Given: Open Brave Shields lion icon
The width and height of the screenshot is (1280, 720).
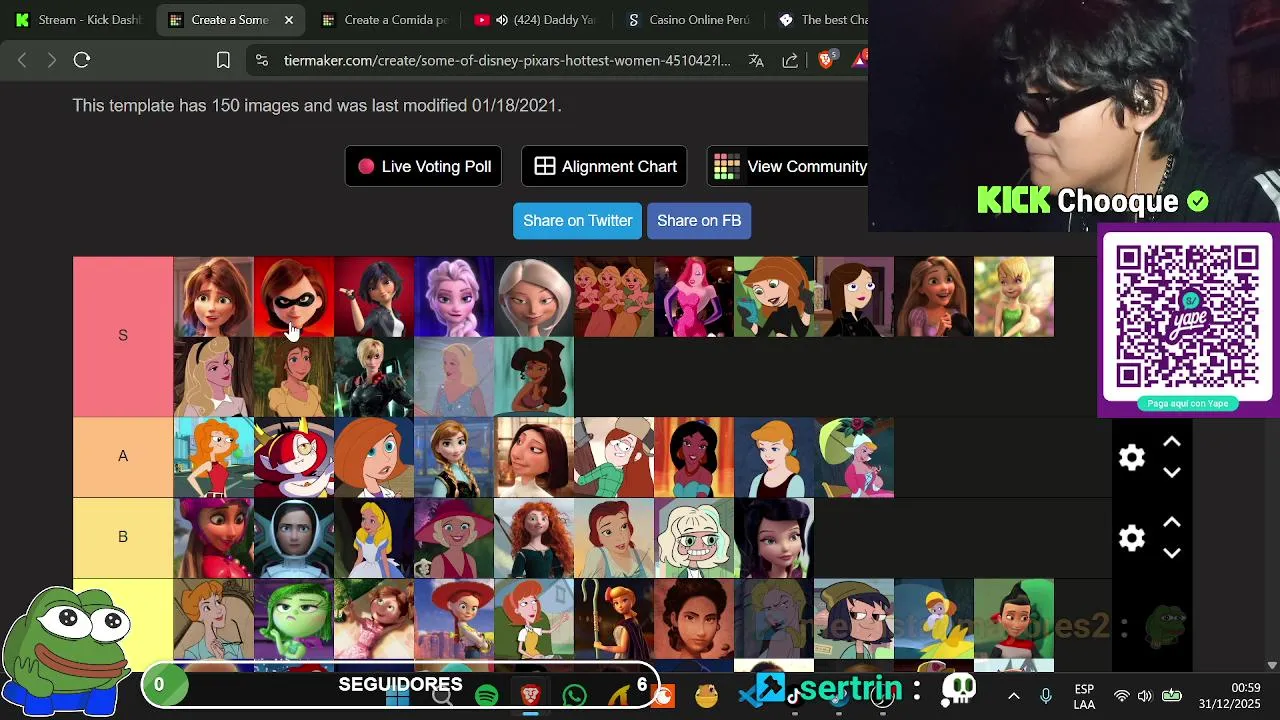Looking at the screenshot, I should [825, 60].
